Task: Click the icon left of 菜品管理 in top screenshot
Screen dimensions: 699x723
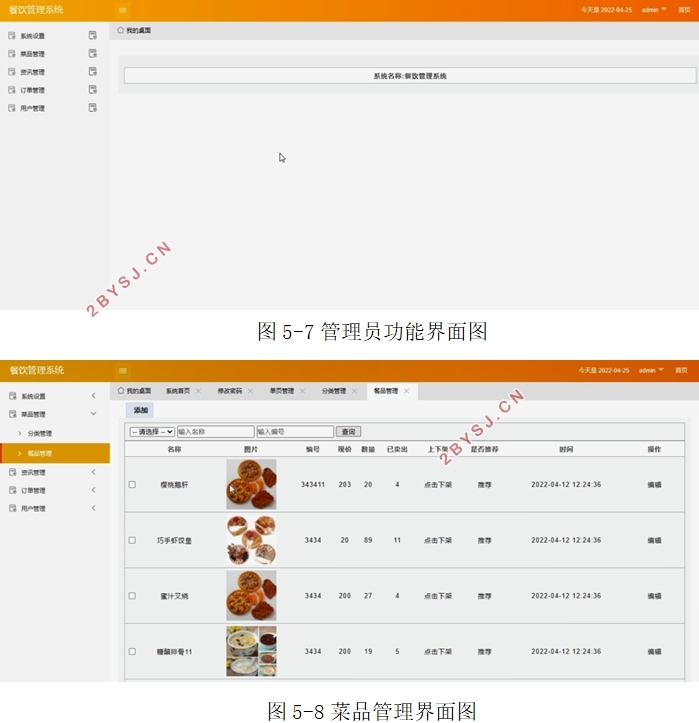Action: [12, 53]
